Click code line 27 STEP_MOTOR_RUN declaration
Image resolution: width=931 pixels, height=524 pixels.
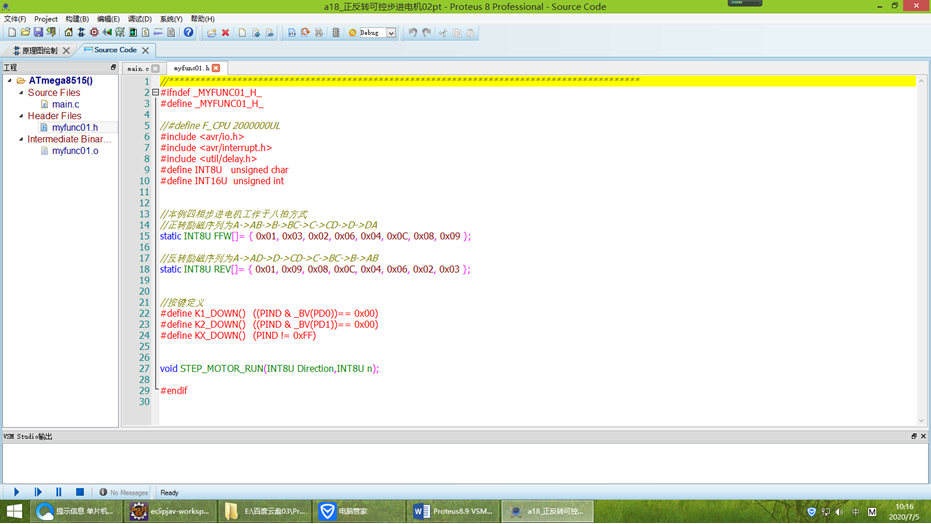coord(269,369)
